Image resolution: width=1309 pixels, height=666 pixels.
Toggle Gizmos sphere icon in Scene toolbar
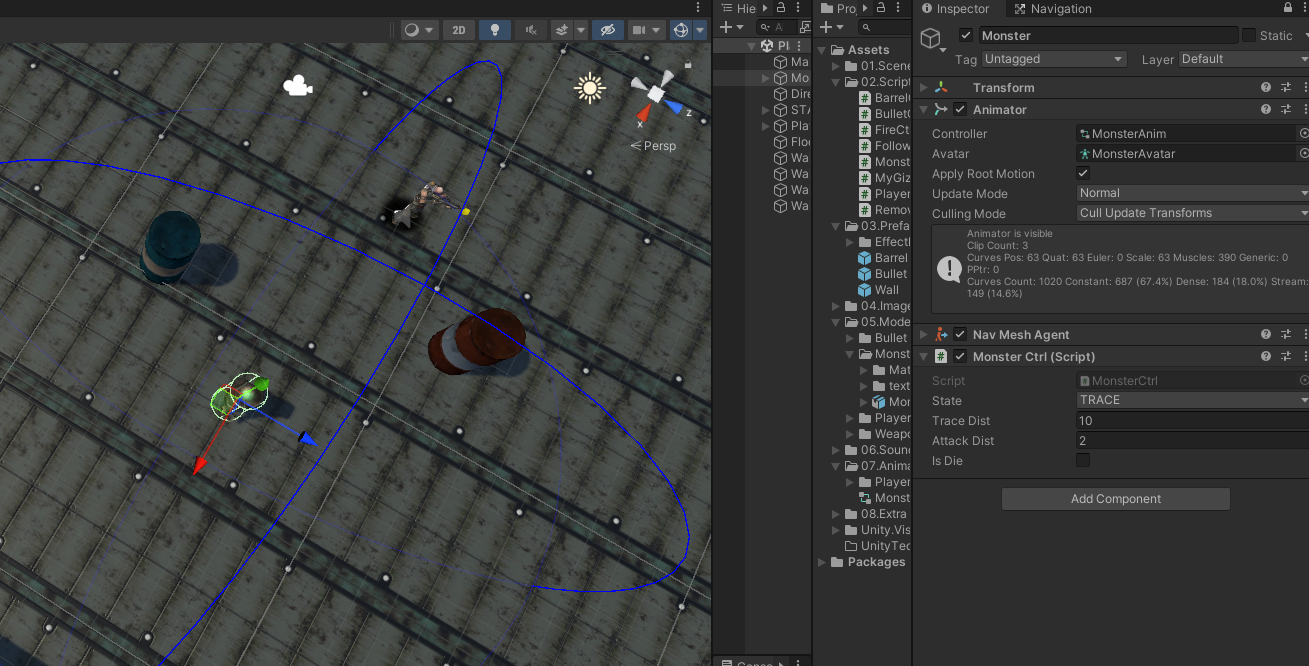point(681,30)
